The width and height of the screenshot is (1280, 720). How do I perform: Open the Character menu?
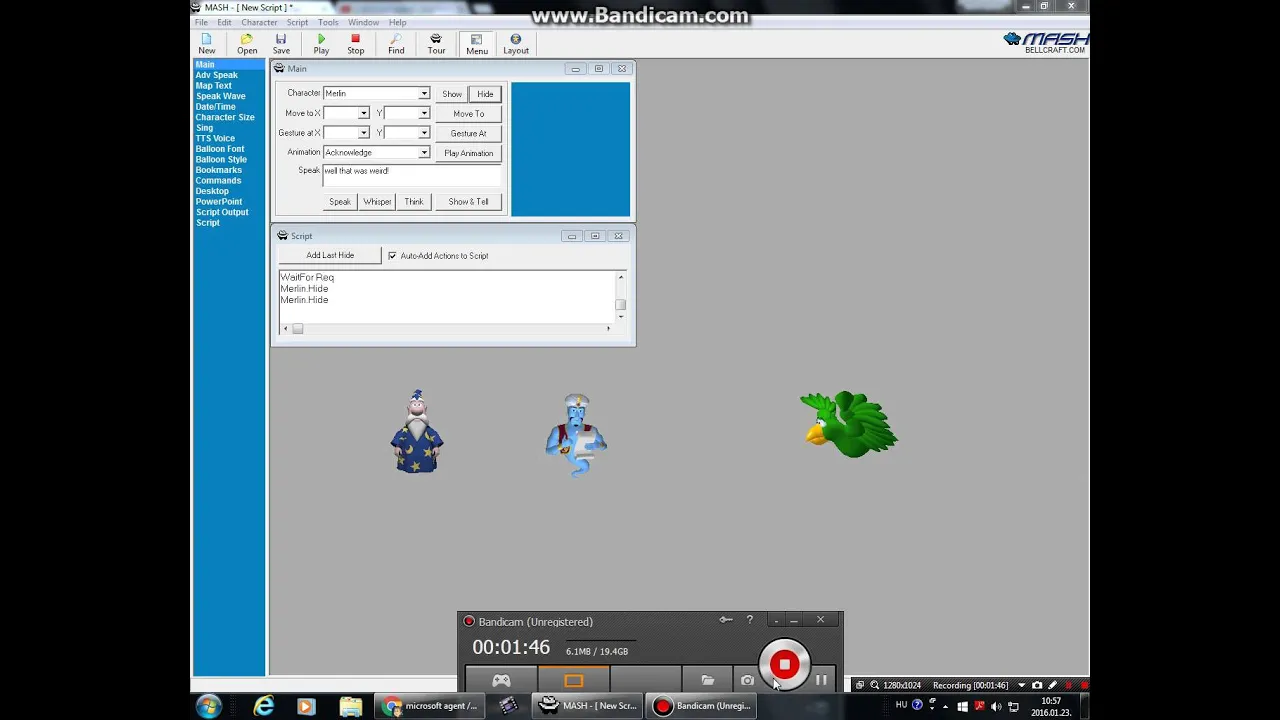point(259,22)
